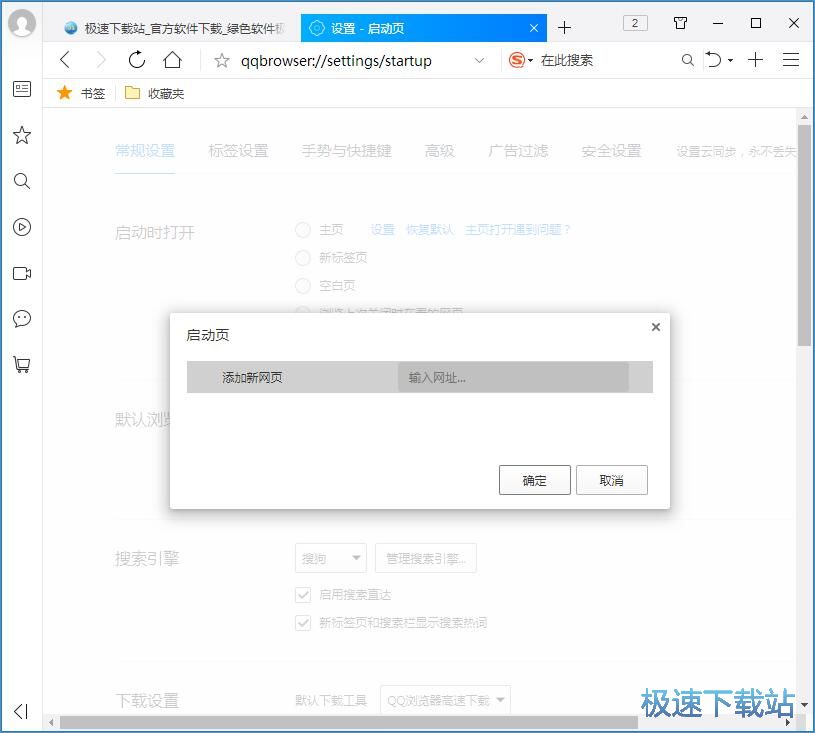Screen dimensions: 815x733
Task: Click the vertical scrollbar up arrow
Action: [804, 117]
